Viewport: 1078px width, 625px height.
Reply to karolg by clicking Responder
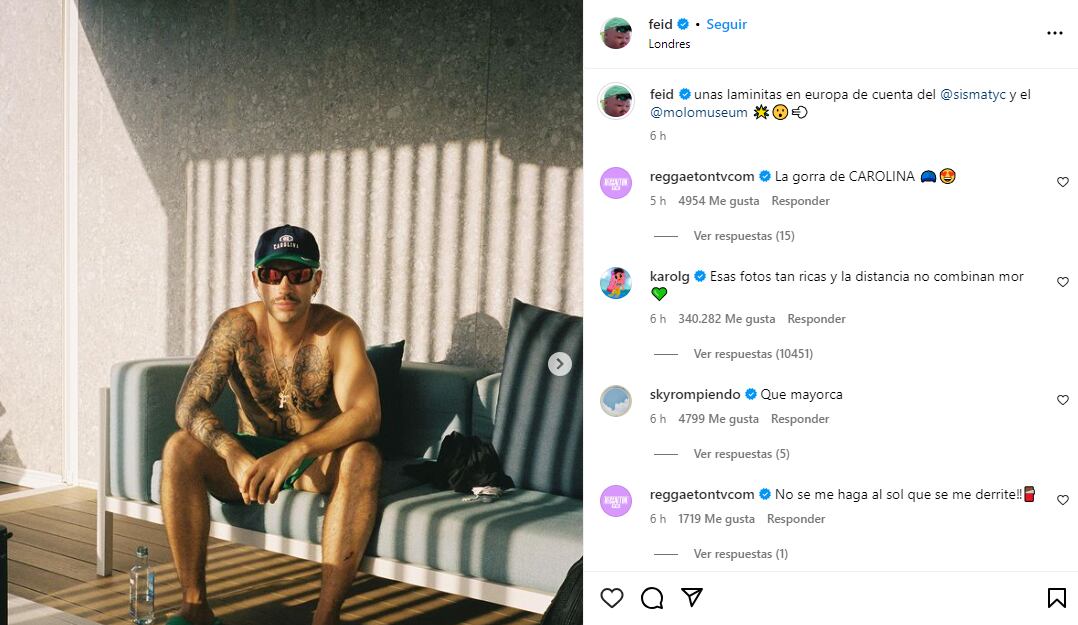816,317
